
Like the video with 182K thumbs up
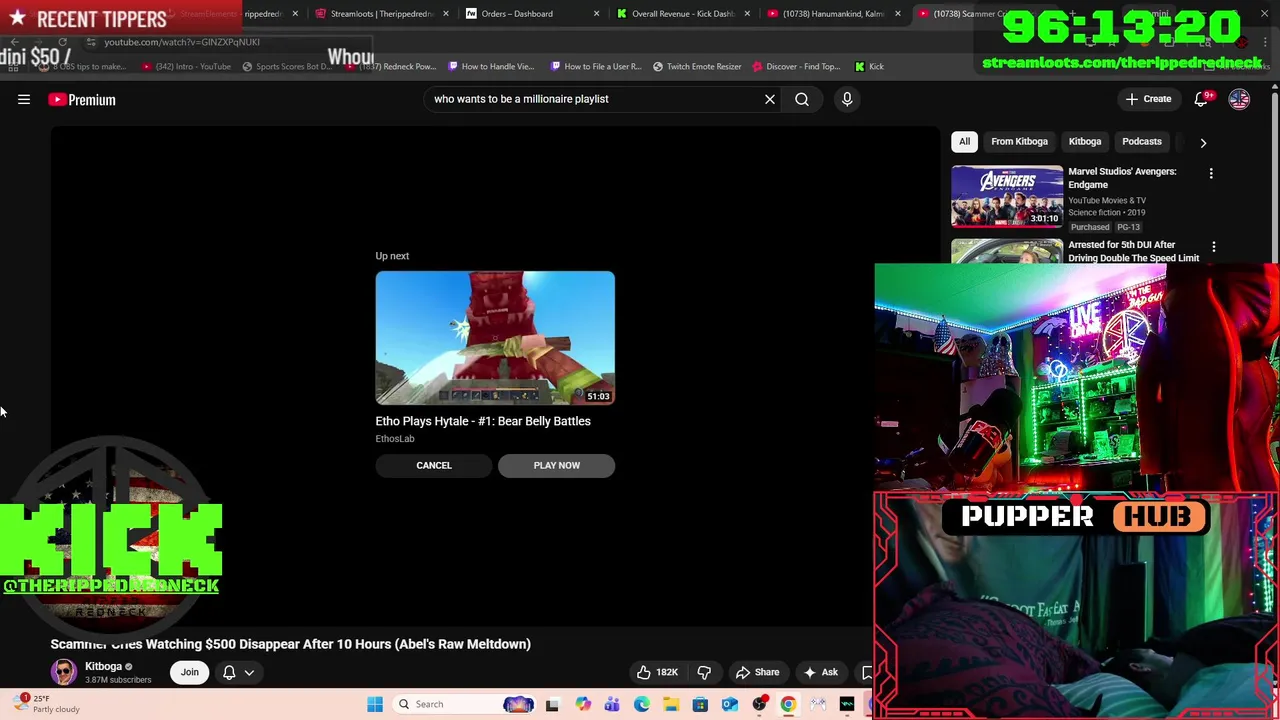tap(656, 672)
